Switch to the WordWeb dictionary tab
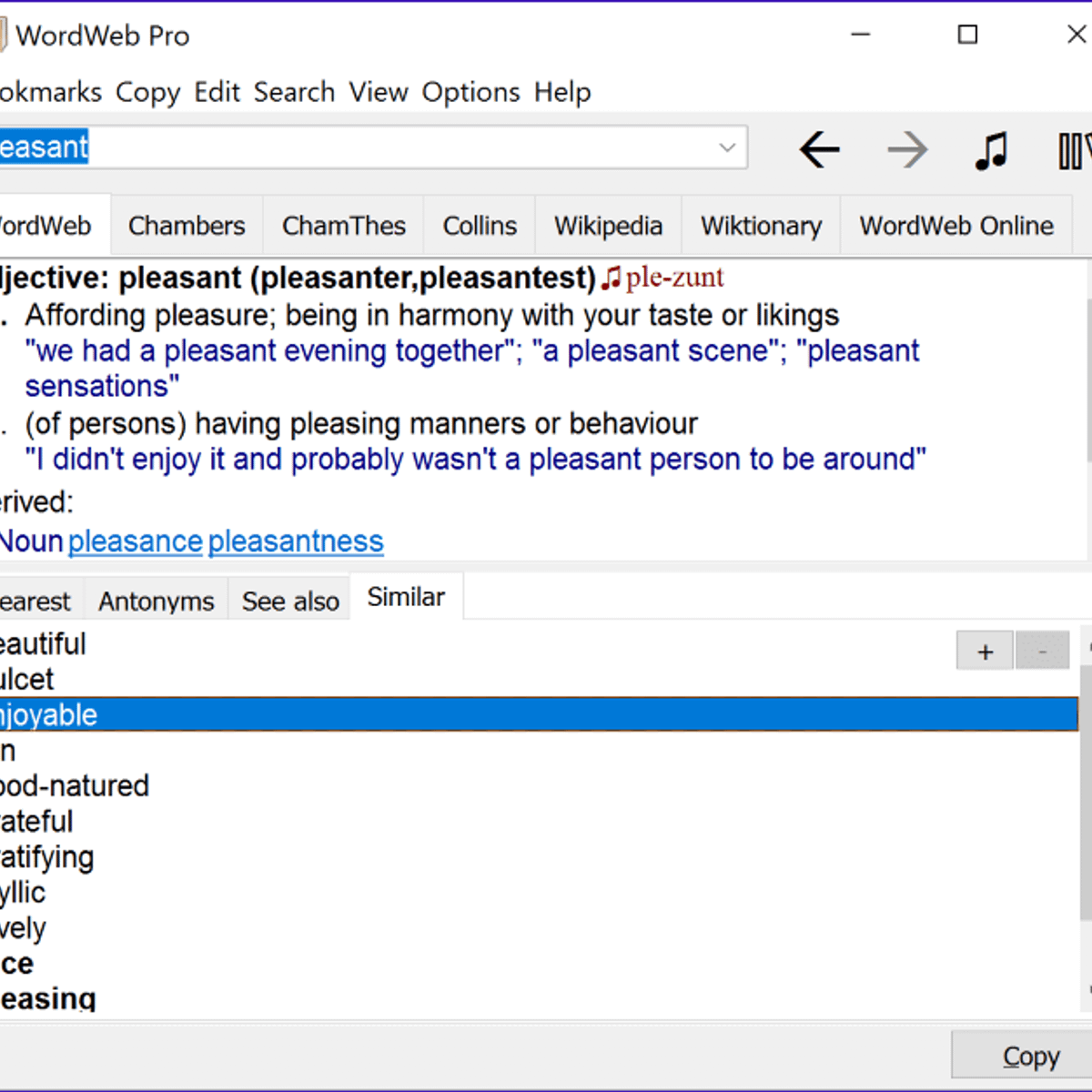Image resolution: width=1092 pixels, height=1092 pixels. point(55,225)
